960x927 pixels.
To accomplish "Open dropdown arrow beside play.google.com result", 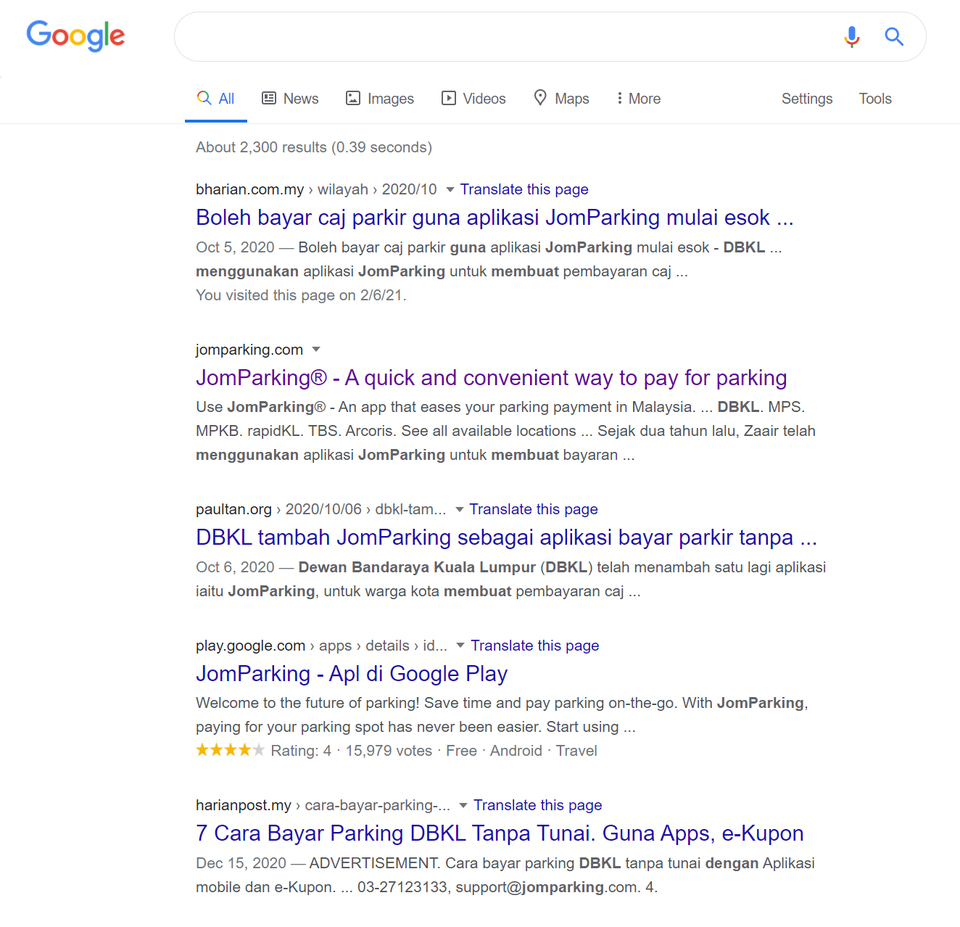I will [x=461, y=646].
